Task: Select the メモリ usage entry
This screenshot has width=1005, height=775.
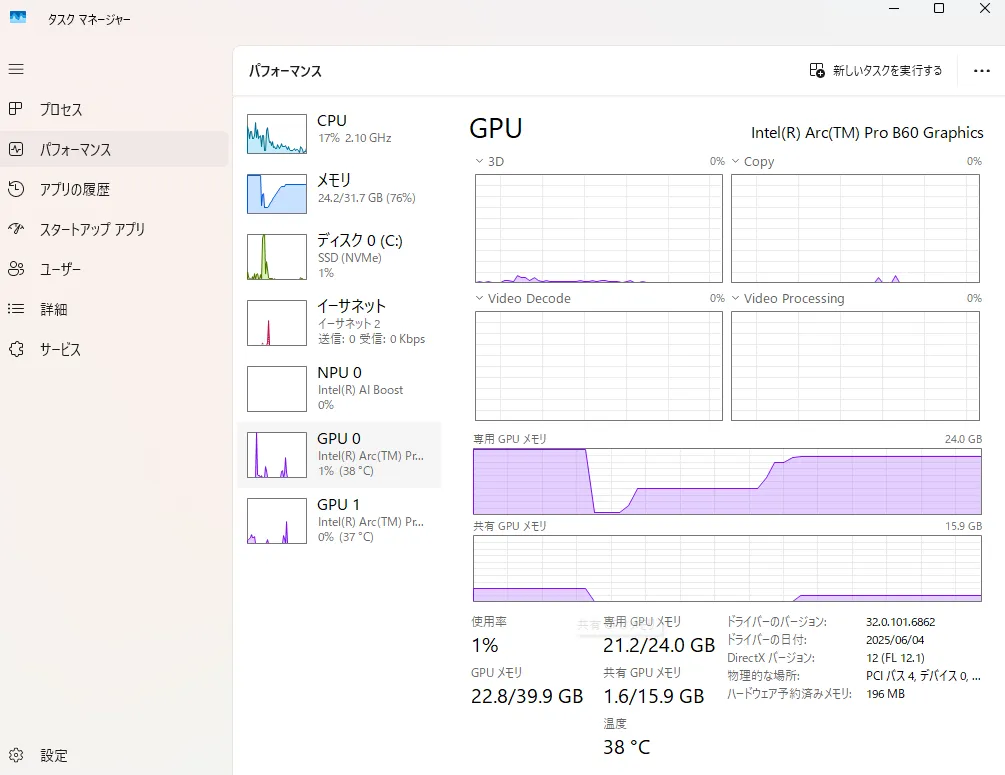Action: pos(277,193)
